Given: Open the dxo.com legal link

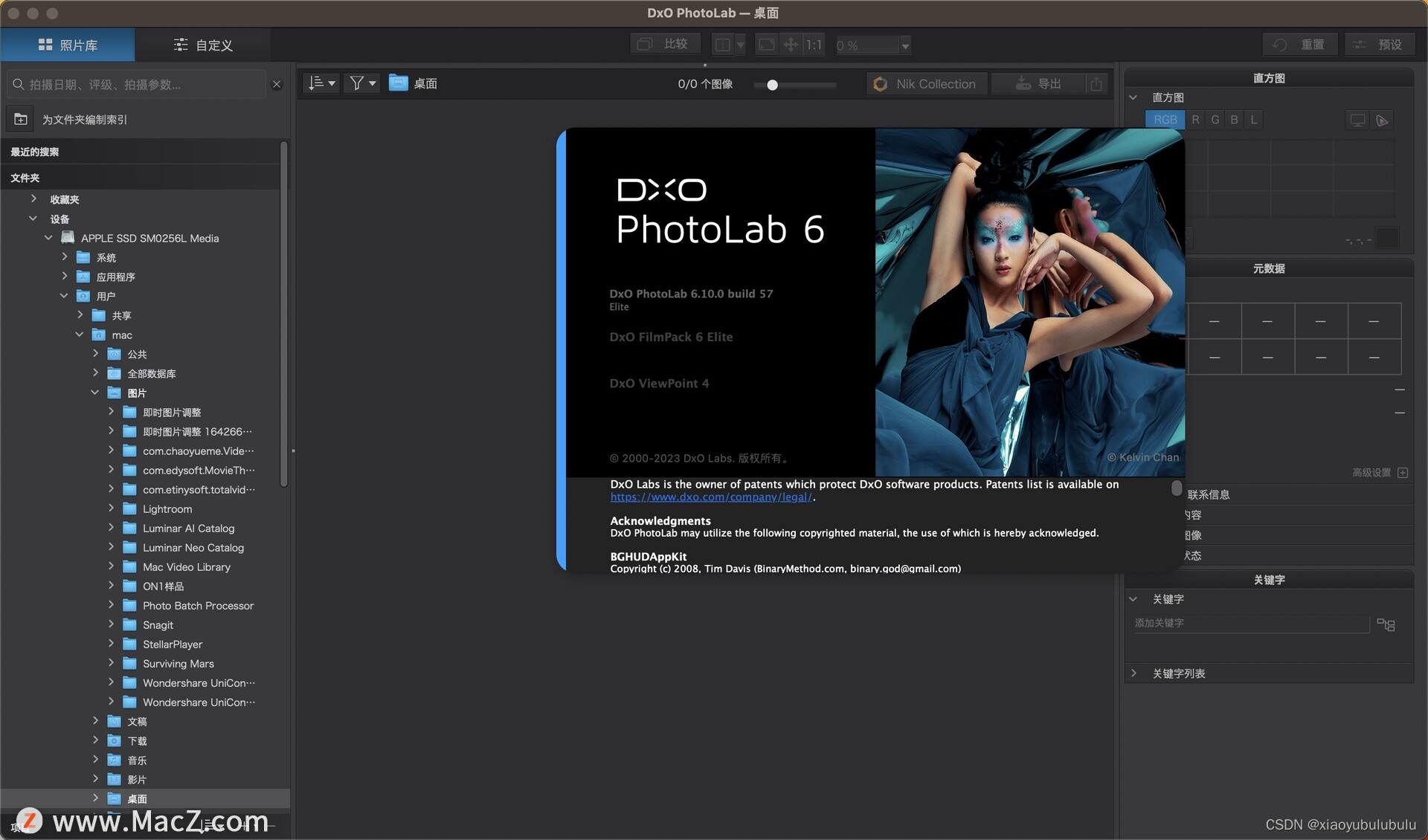Looking at the screenshot, I should [x=711, y=497].
